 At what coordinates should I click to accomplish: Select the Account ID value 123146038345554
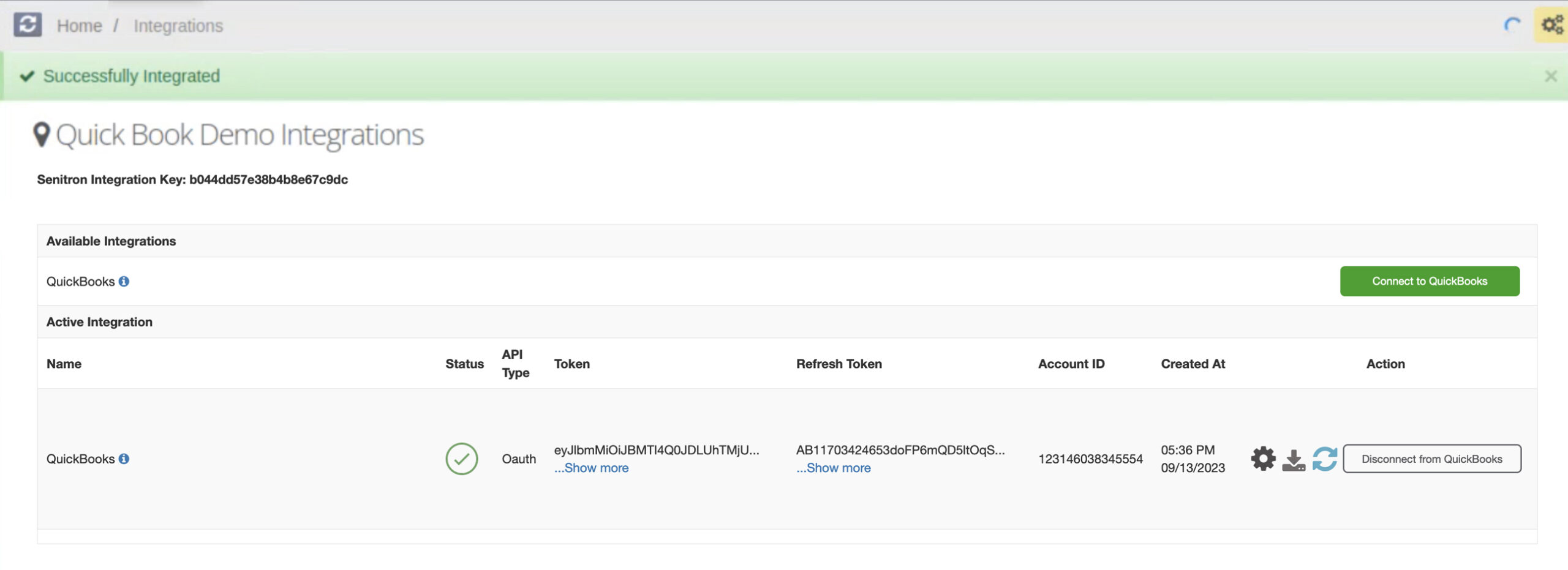(1090, 459)
